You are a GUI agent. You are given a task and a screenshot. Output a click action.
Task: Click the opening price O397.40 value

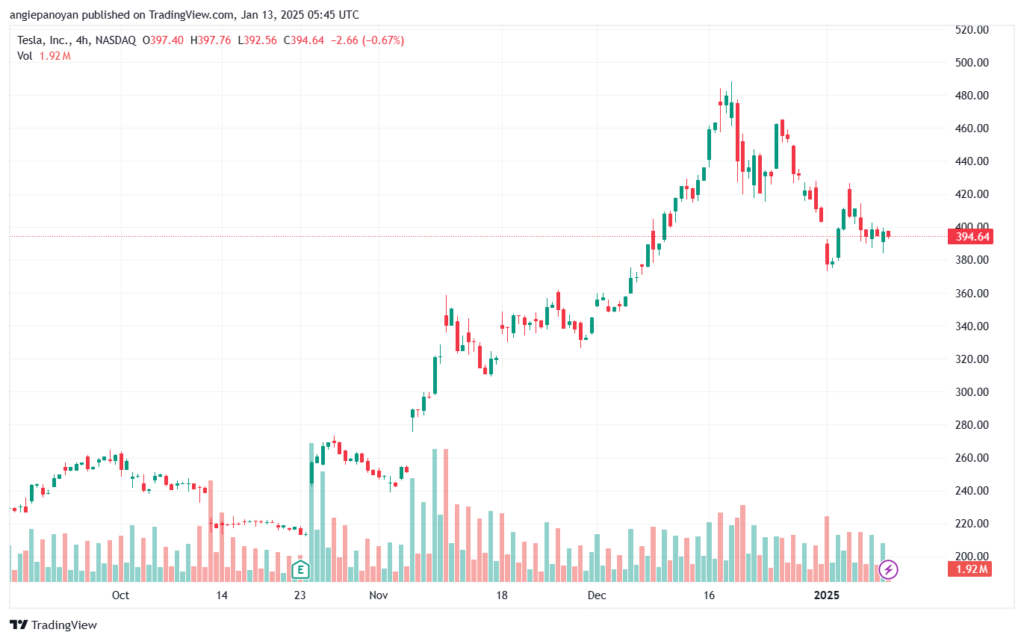point(164,40)
